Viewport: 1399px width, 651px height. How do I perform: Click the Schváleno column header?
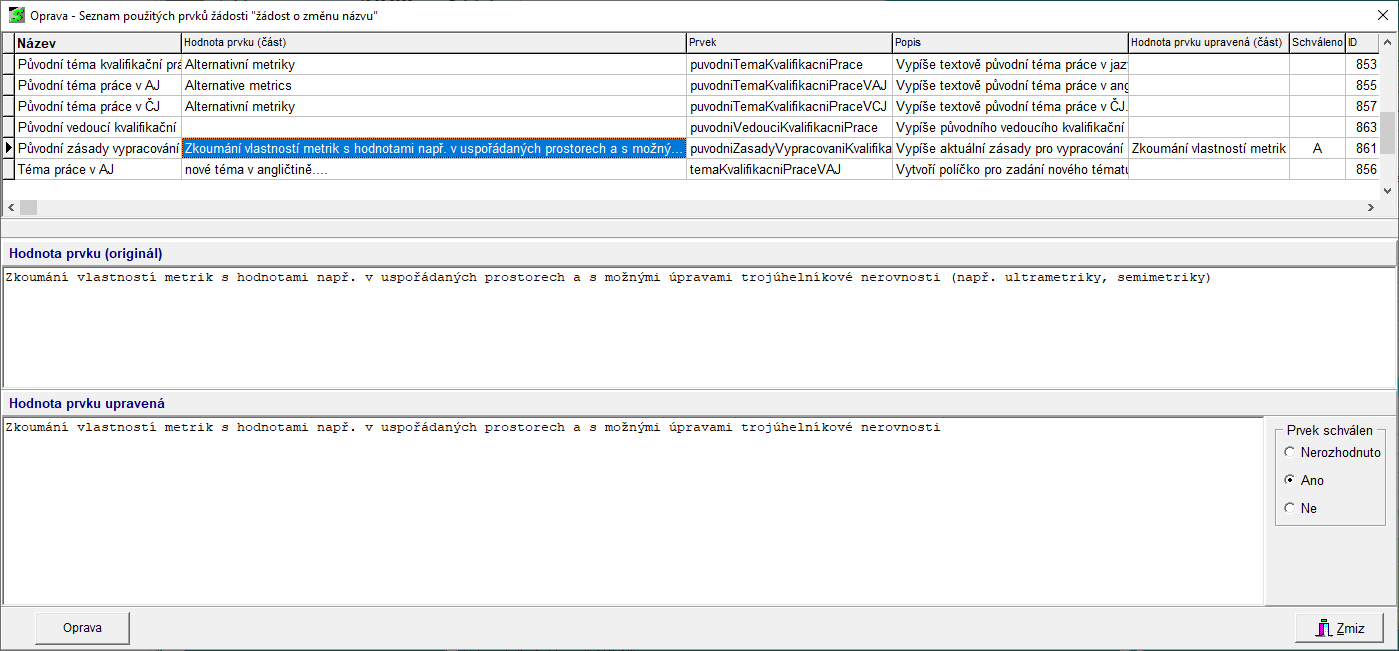(x=1316, y=43)
